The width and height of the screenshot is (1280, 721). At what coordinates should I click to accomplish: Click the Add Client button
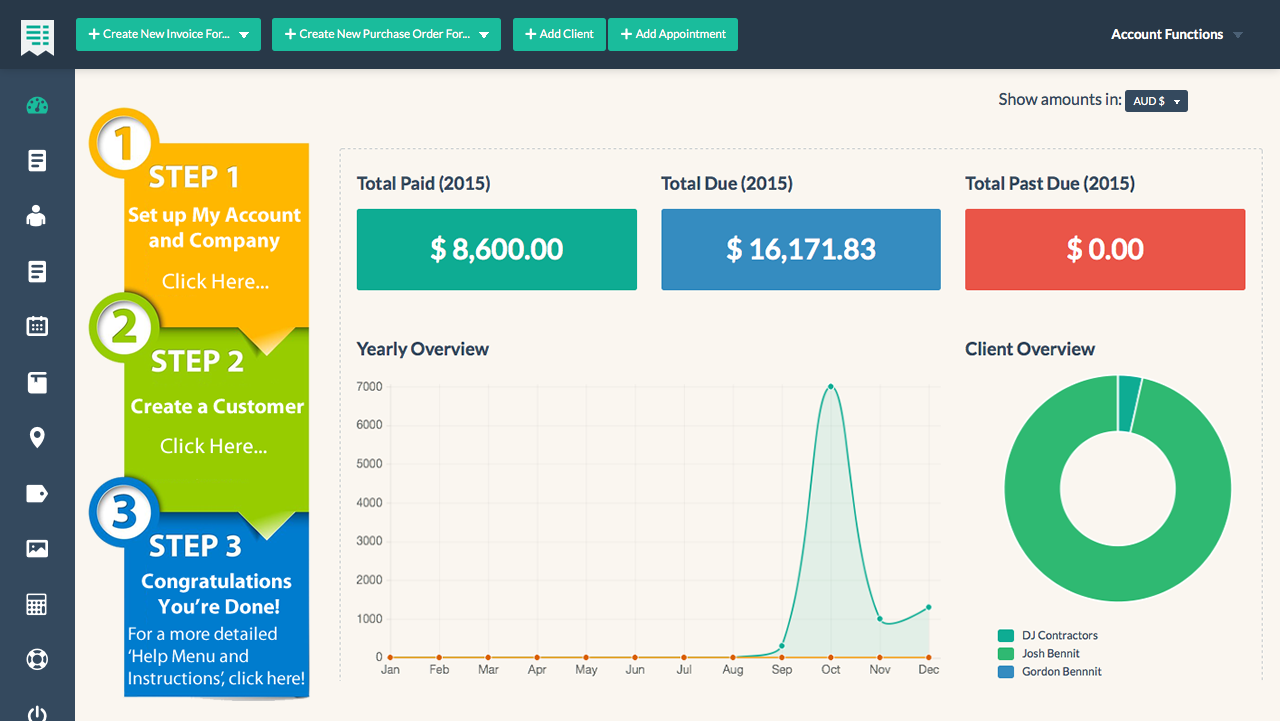(x=559, y=34)
